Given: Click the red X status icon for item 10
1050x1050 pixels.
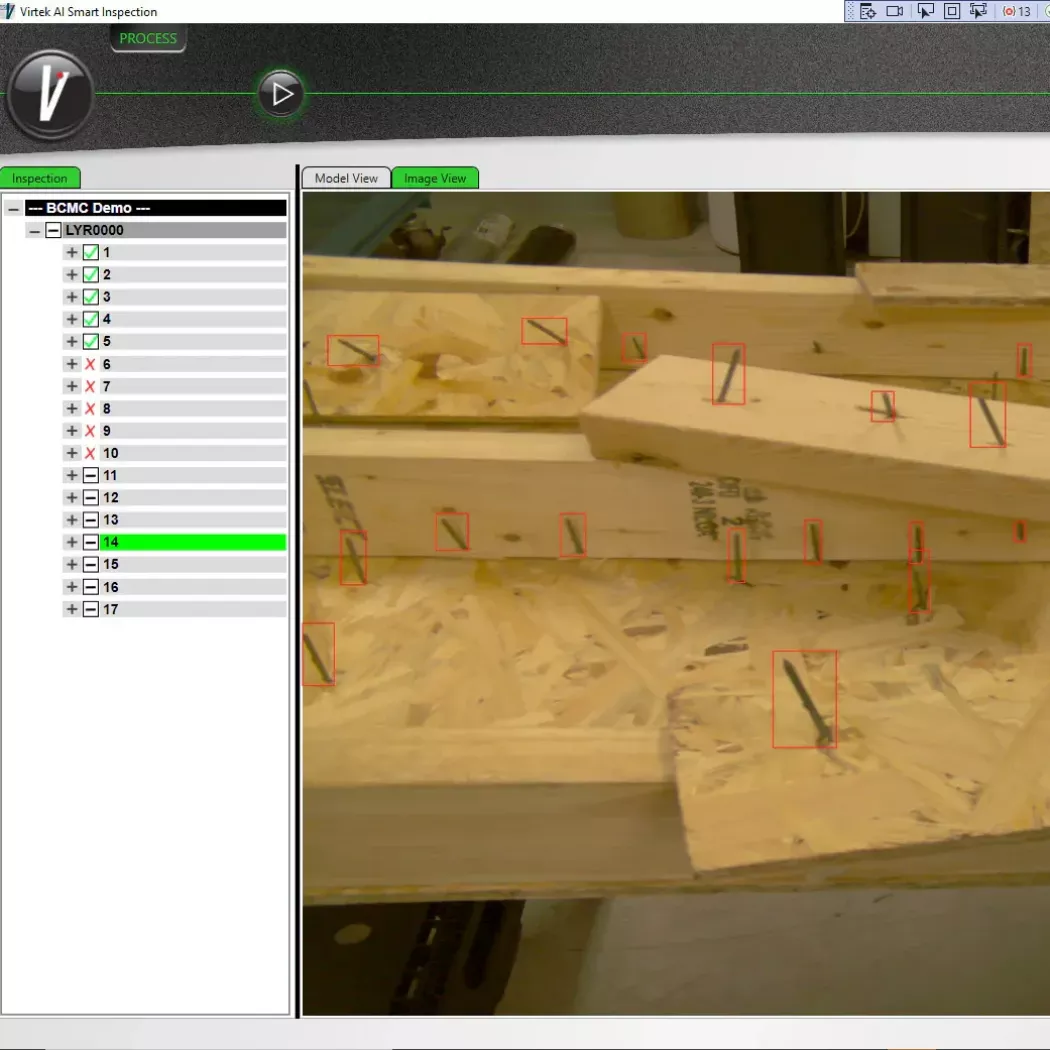Looking at the screenshot, I should [x=90, y=453].
